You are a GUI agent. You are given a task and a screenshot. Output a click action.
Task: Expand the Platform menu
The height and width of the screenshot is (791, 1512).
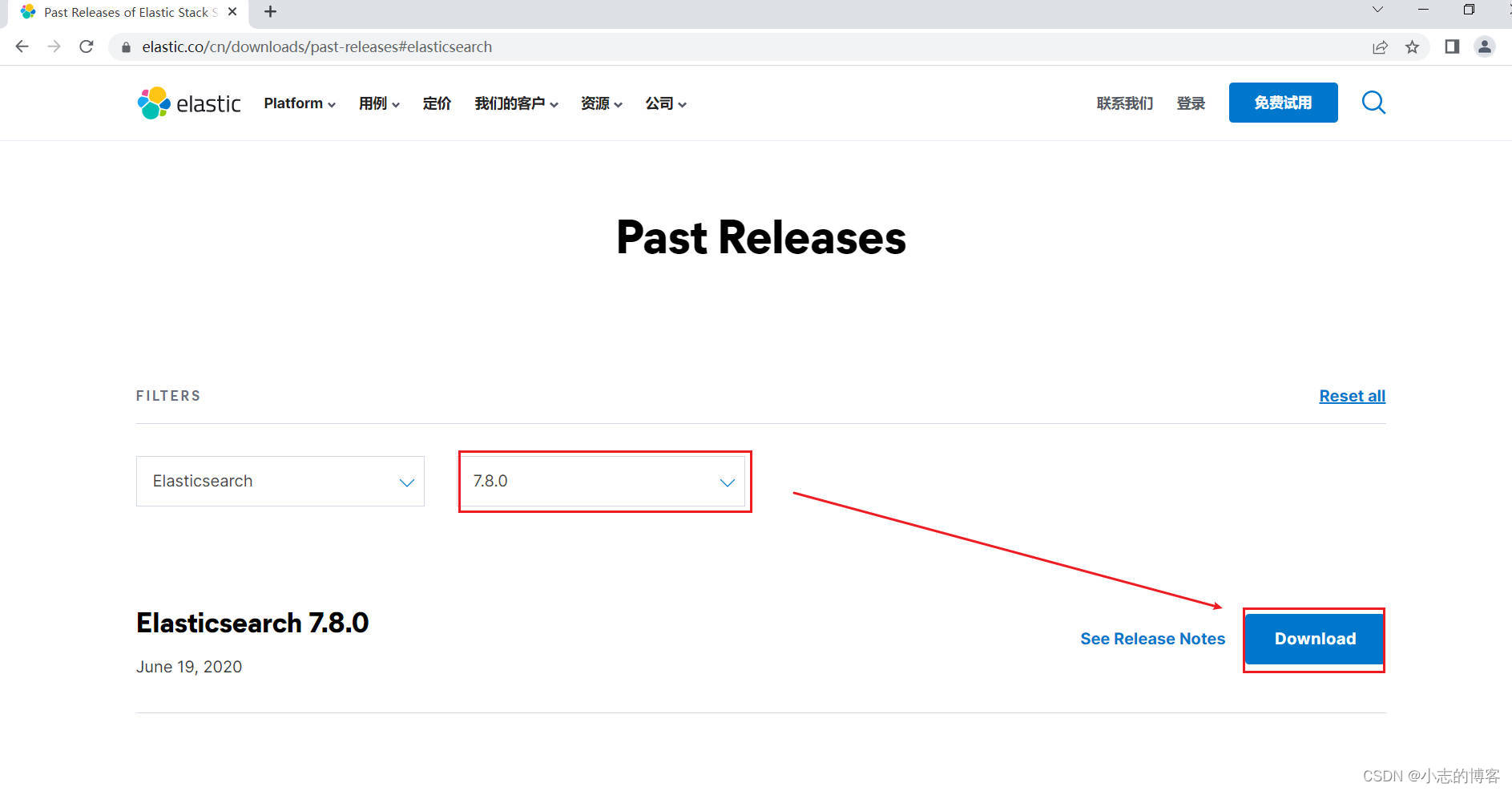[x=300, y=103]
